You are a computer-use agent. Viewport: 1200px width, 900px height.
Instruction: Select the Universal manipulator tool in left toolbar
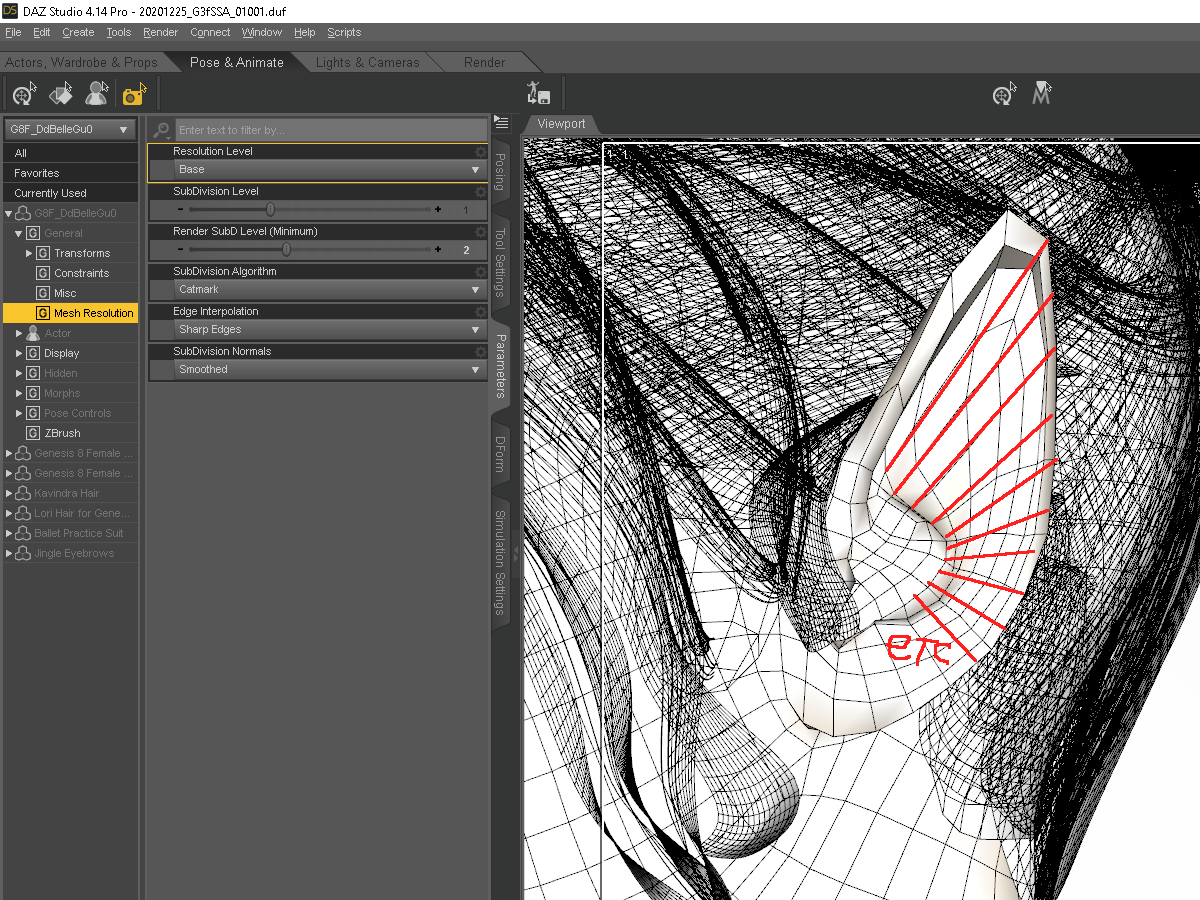[x=24, y=95]
